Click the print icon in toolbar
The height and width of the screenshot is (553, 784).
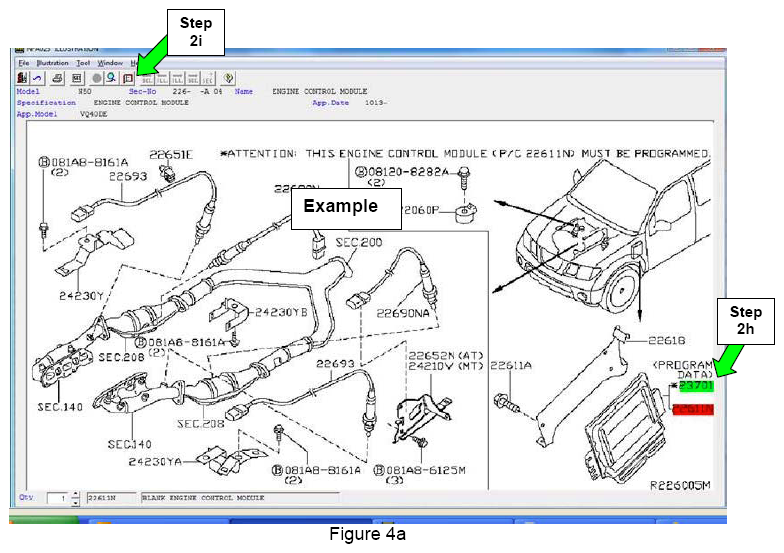click(58, 77)
